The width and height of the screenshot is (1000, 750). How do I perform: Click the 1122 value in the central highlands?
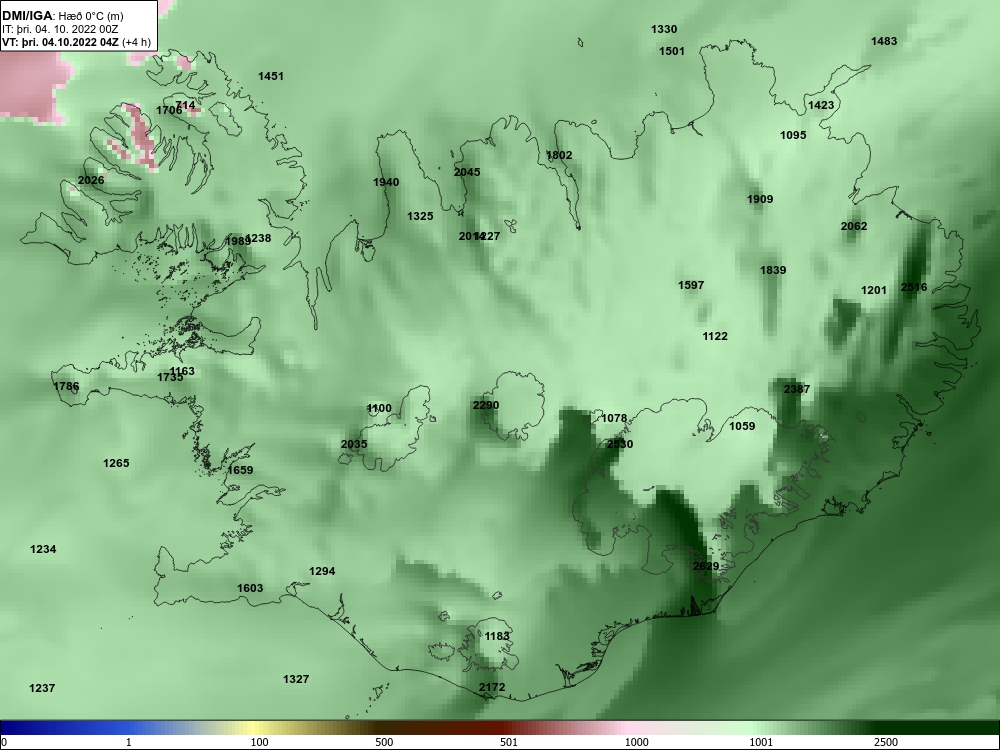(x=715, y=336)
